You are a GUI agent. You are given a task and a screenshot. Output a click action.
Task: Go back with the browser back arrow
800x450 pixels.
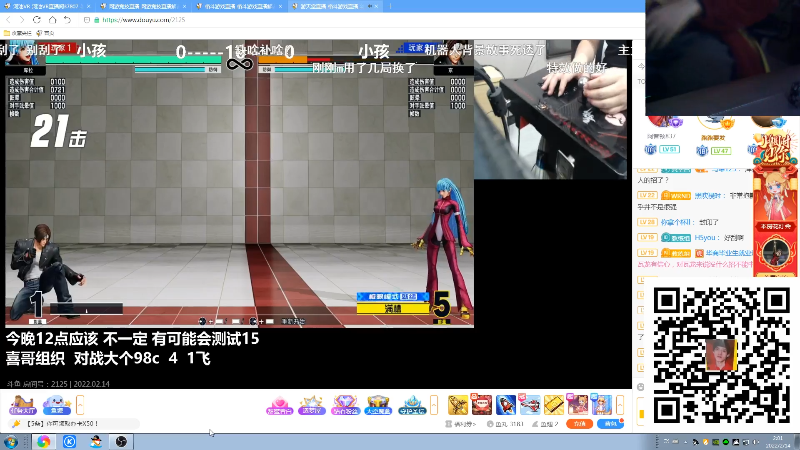point(8,20)
